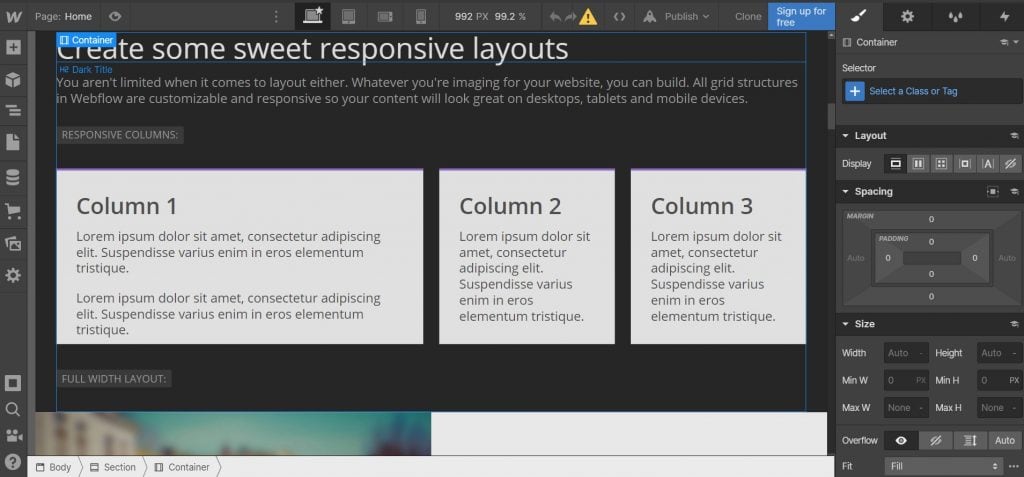Open the Pages panel

(13, 142)
